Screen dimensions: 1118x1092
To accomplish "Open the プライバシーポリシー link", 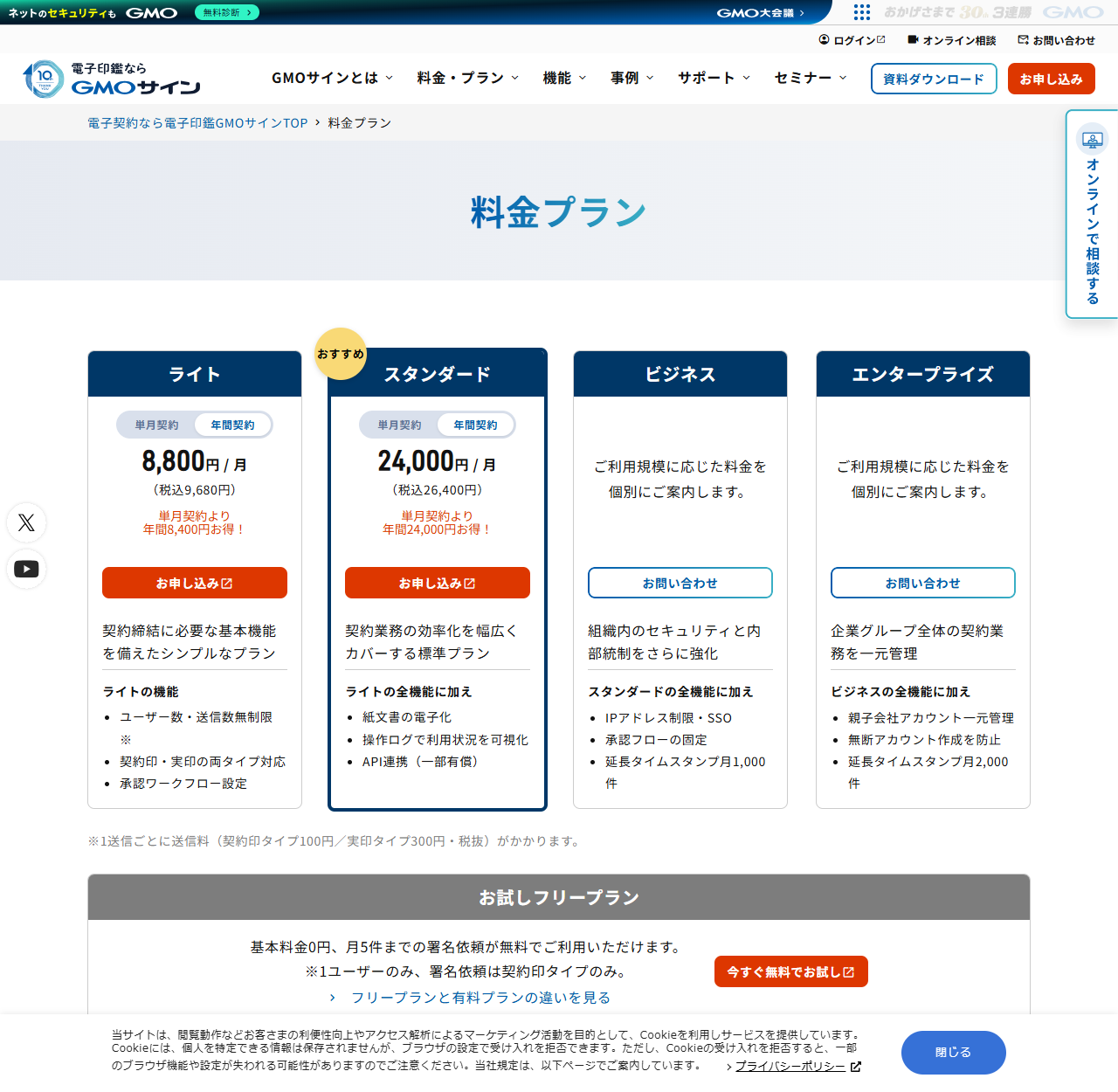I will pos(794,1066).
